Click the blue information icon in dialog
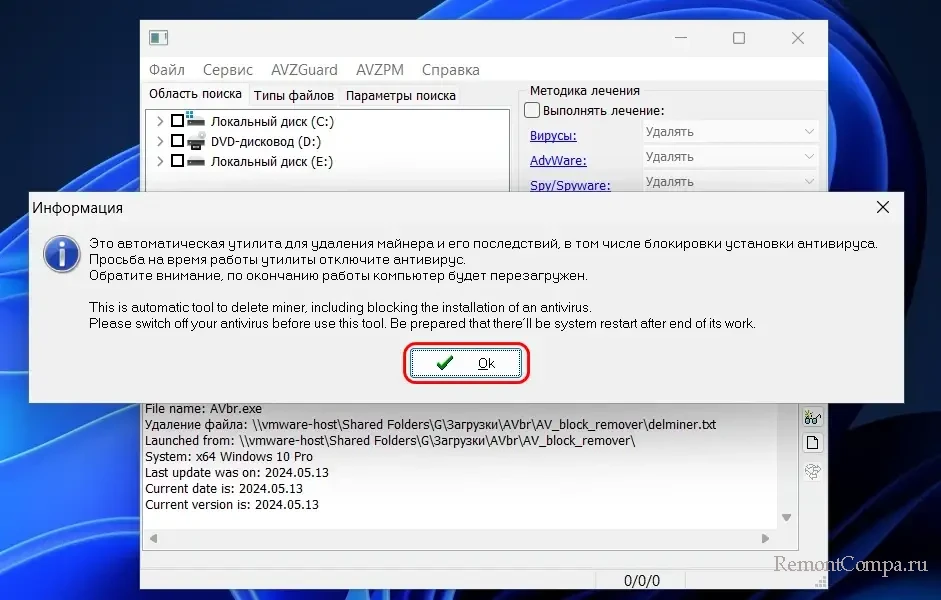This screenshot has width=941, height=600. (61, 254)
